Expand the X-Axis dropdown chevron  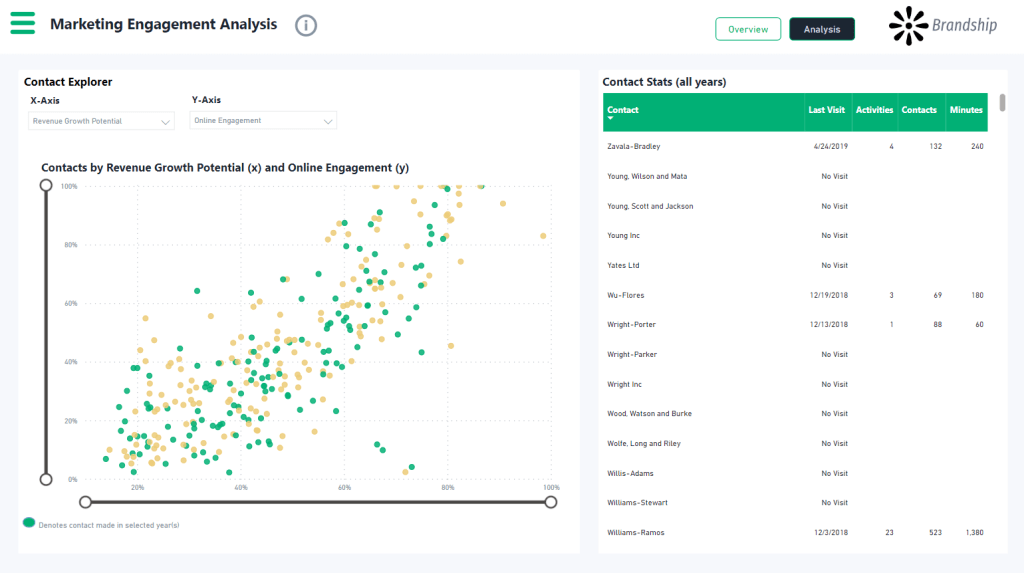pos(166,122)
